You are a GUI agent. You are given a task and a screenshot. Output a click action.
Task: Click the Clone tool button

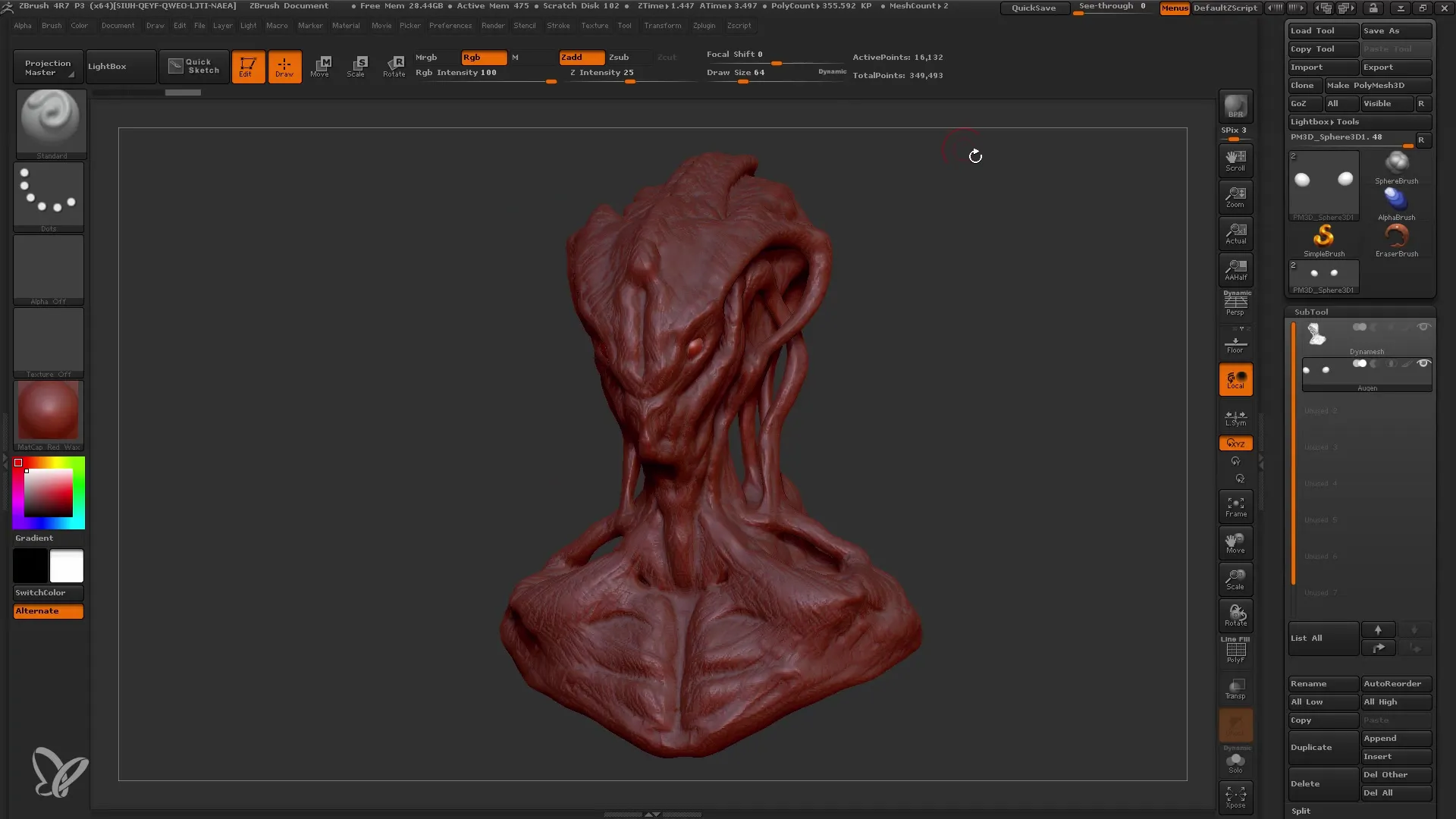point(1303,85)
